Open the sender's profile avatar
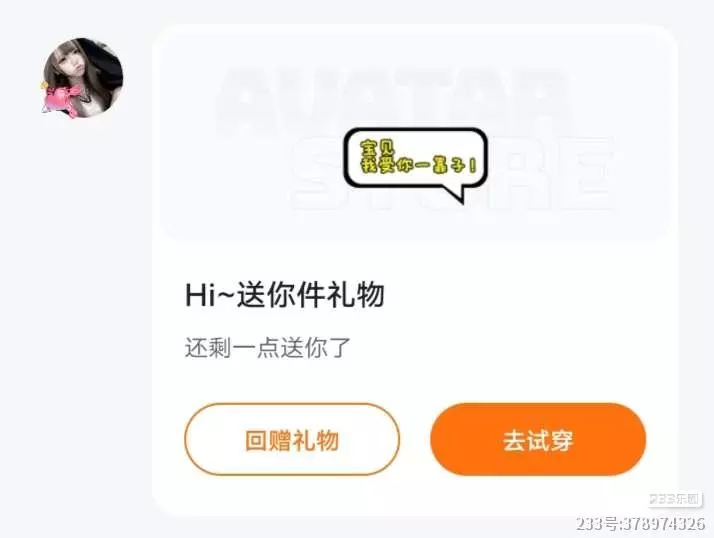This screenshot has height=538, width=714. [x=83, y=78]
